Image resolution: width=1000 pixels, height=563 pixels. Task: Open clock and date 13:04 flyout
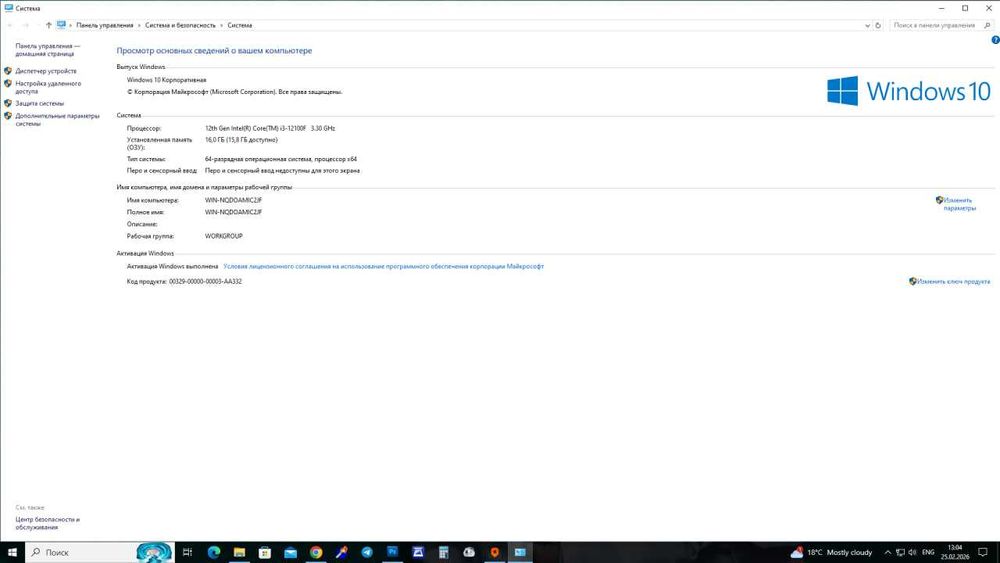click(955, 552)
